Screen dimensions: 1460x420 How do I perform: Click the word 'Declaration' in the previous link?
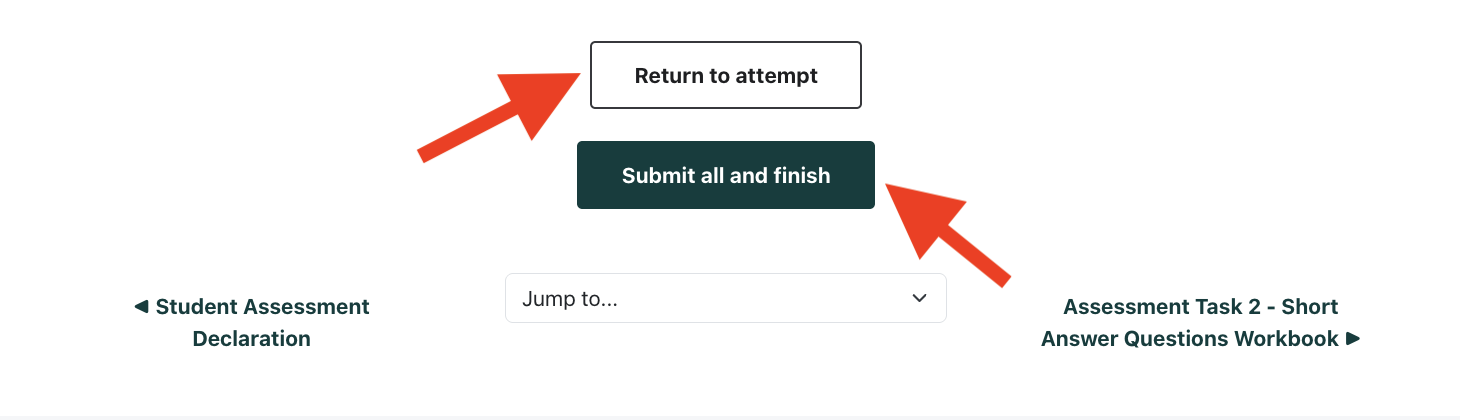click(252, 339)
